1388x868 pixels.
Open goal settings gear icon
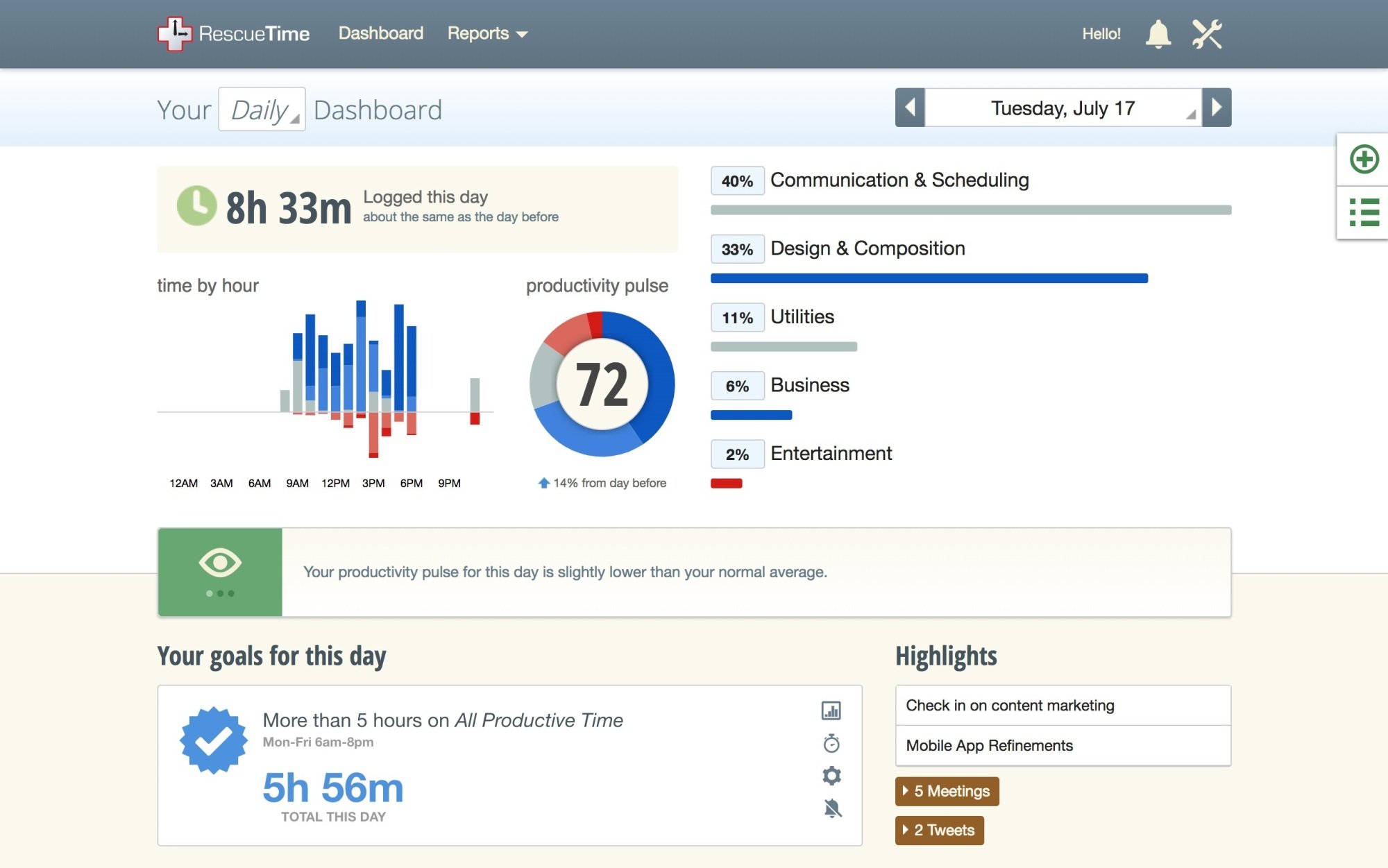pyautogui.click(x=831, y=776)
